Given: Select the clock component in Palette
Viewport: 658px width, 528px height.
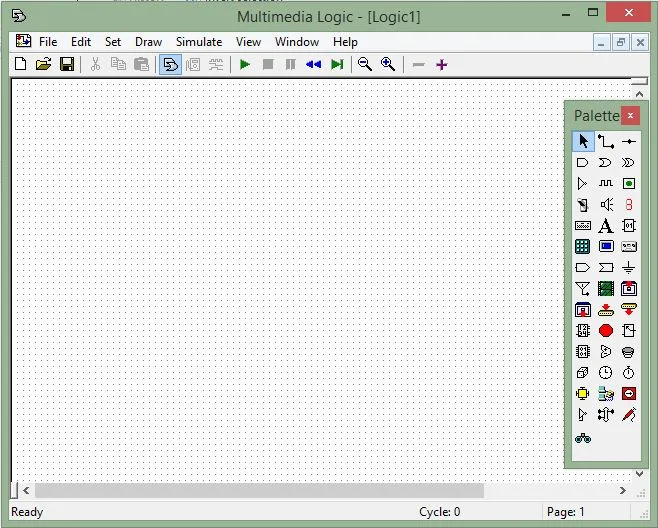Looking at the screenshot, I should click(x=606, y=373).
